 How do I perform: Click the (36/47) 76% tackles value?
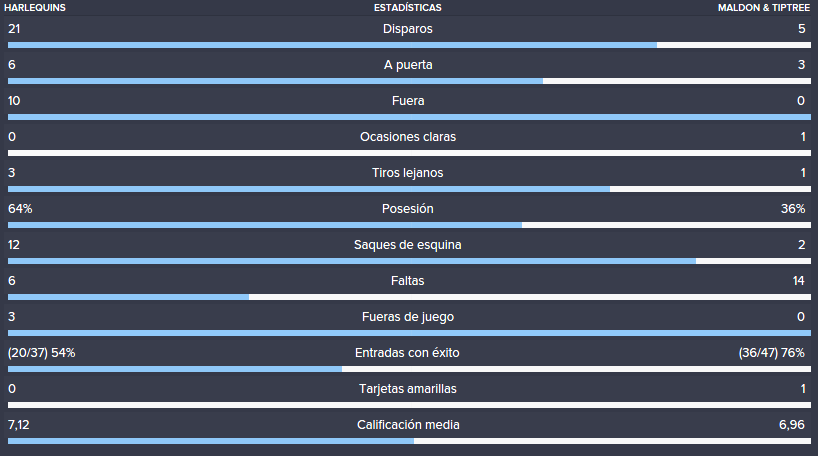(x=772, y=353)
